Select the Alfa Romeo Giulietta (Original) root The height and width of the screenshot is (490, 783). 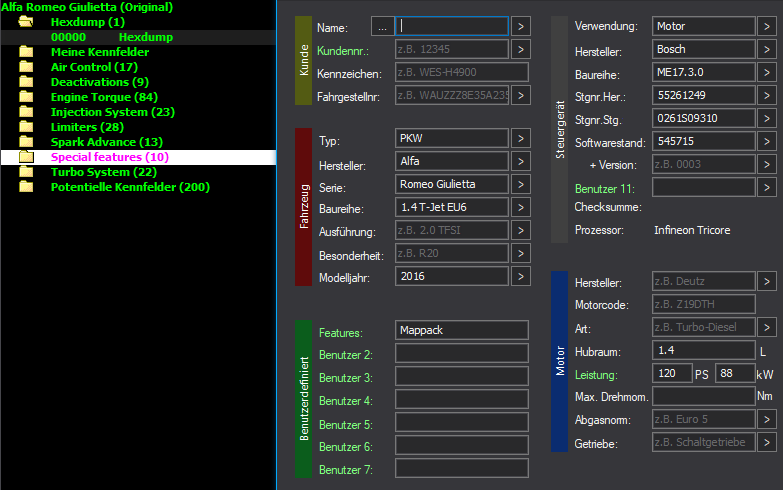(87, 7)
